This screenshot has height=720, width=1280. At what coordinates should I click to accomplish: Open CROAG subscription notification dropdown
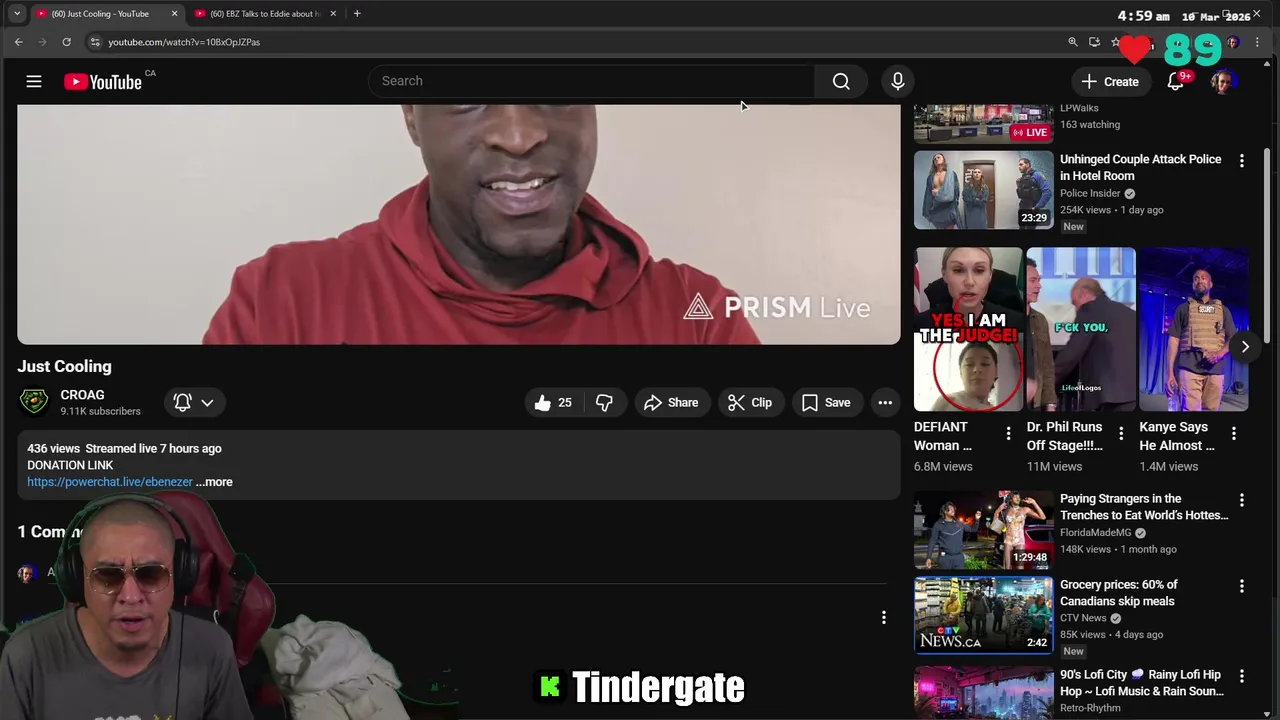[x=193, y=402]
